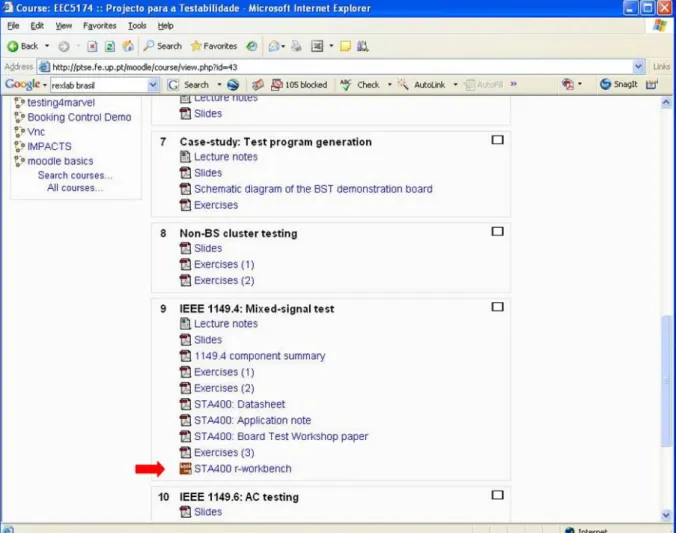This screenshot has width=676, height=533.
Task: Open the IMPACTS course link
Action: (x=49, y=146)
